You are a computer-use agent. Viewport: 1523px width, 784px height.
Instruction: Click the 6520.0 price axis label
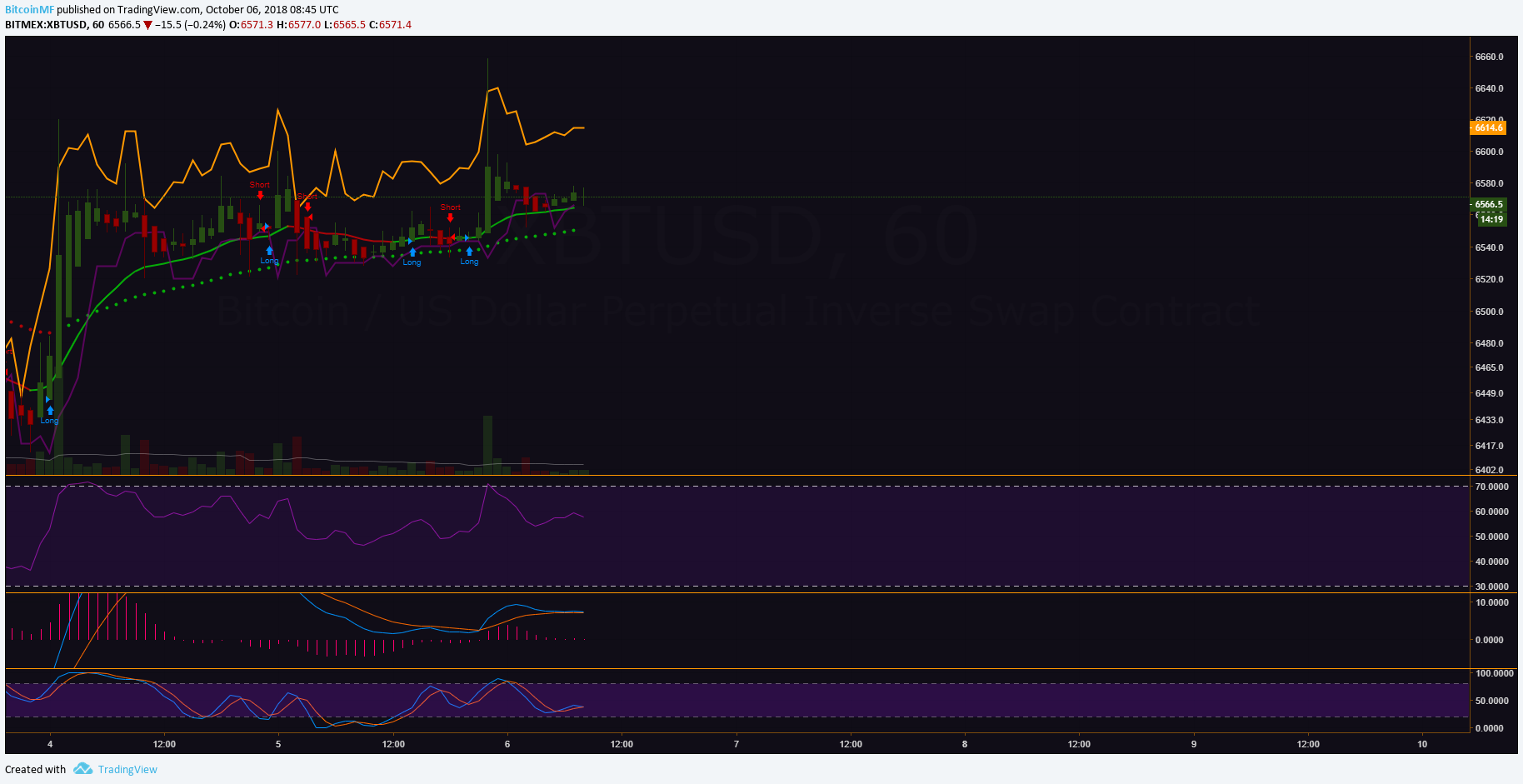click(1489, 279)
